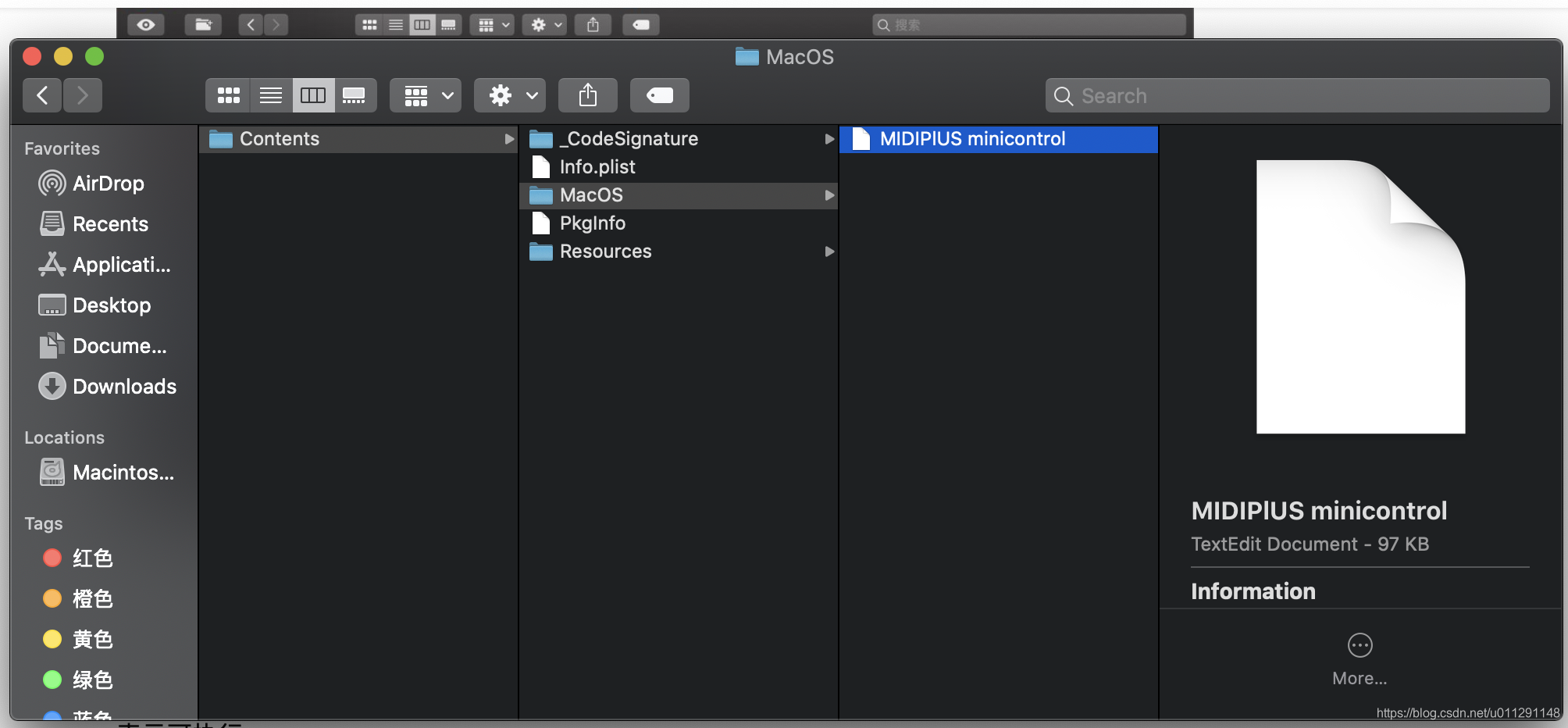Open group-by dropdown in background window

(492, 25)
